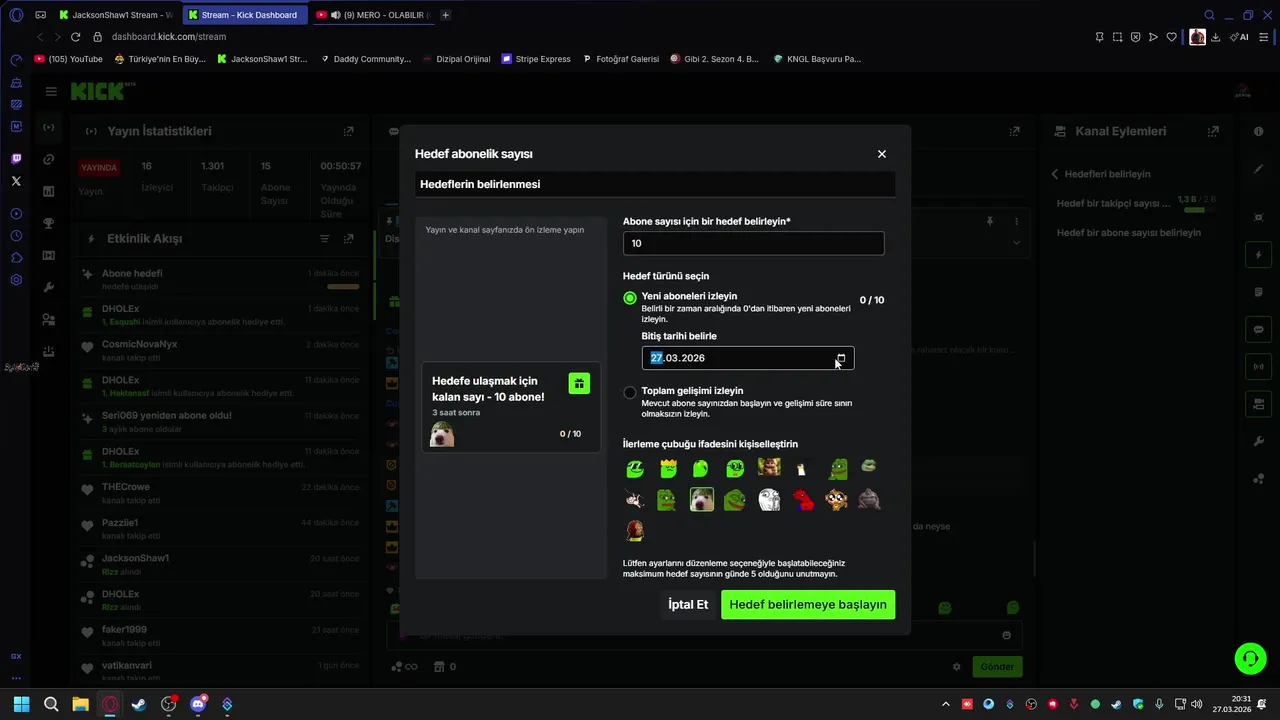Screen dimensions: 1280x720
Task: Open the YouTube bookmark
Action: [x=69, y=59]
